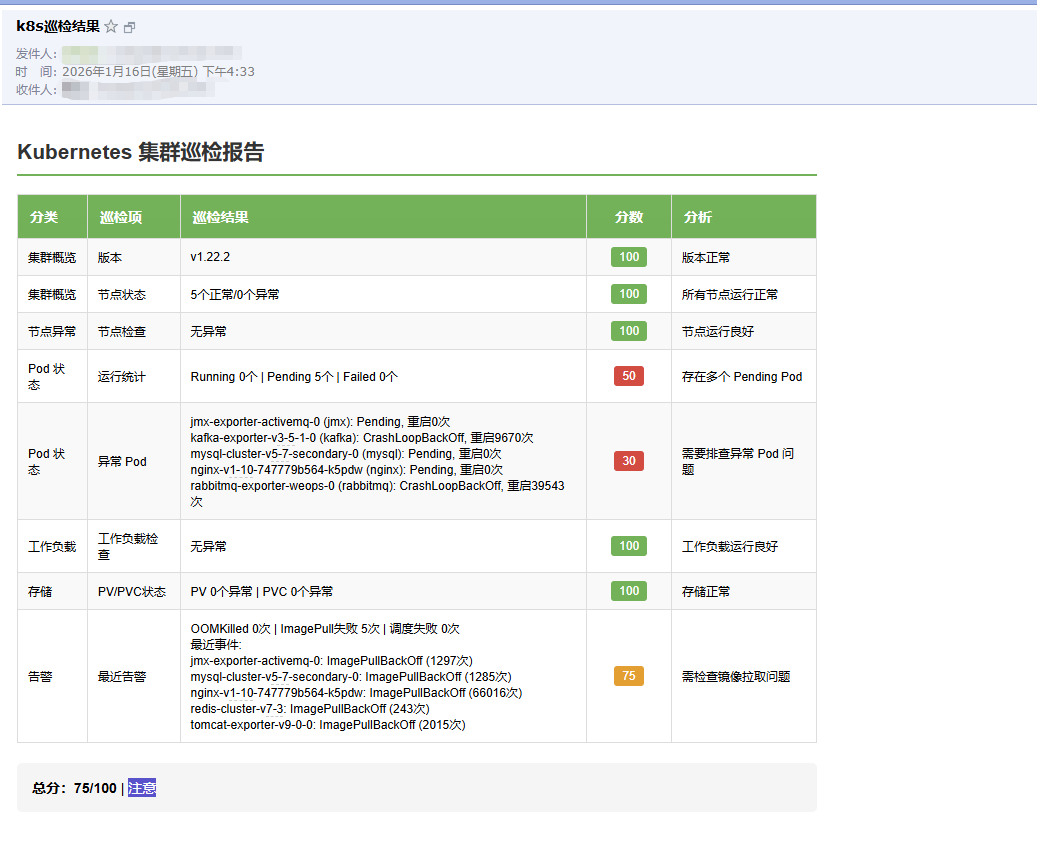The height and width of the screenshot is (849, 1037).
Task: Select rabbitmq-exporter-weops-0 CrashLoopBackOff line
Action: (378, 493)
